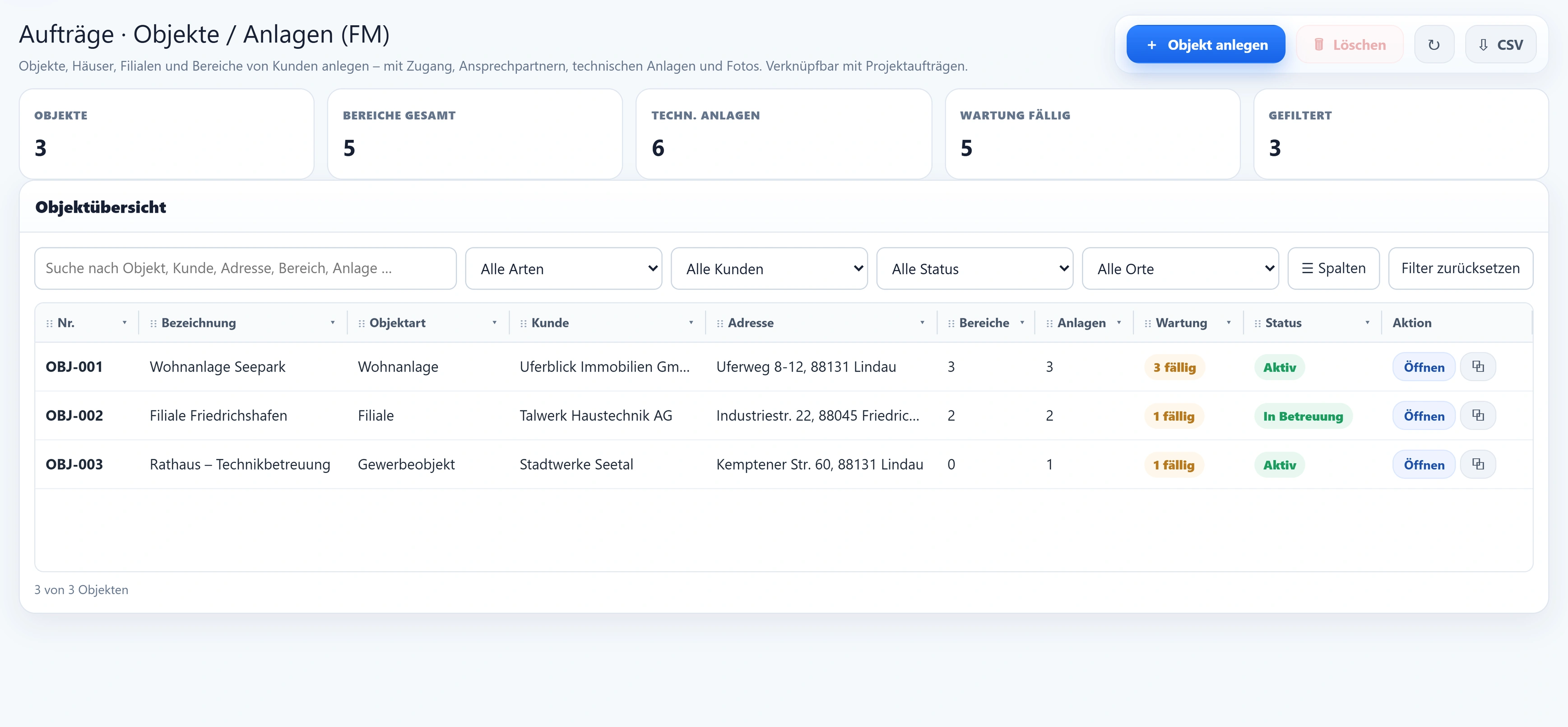
Task: Click the 'Aktiv' status of OBJ-001
Action: pos(1280,367)
